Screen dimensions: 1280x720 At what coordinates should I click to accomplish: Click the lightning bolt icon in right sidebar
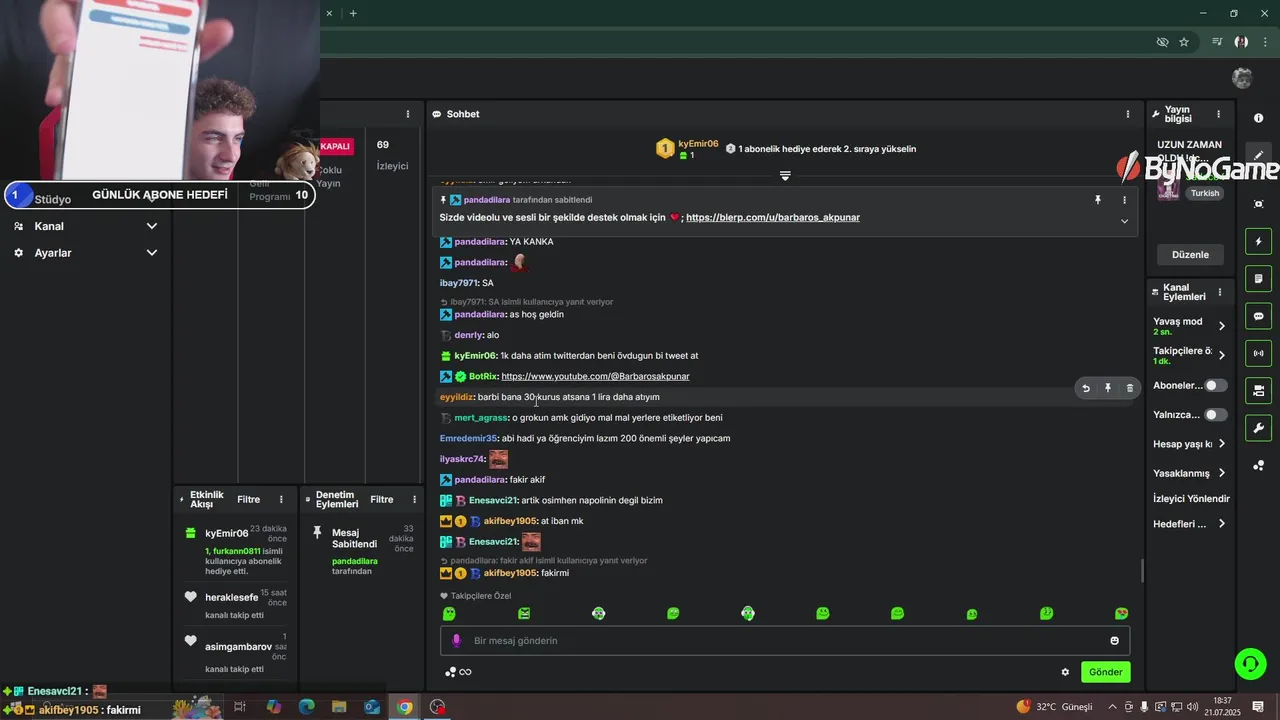(1258, 241)
